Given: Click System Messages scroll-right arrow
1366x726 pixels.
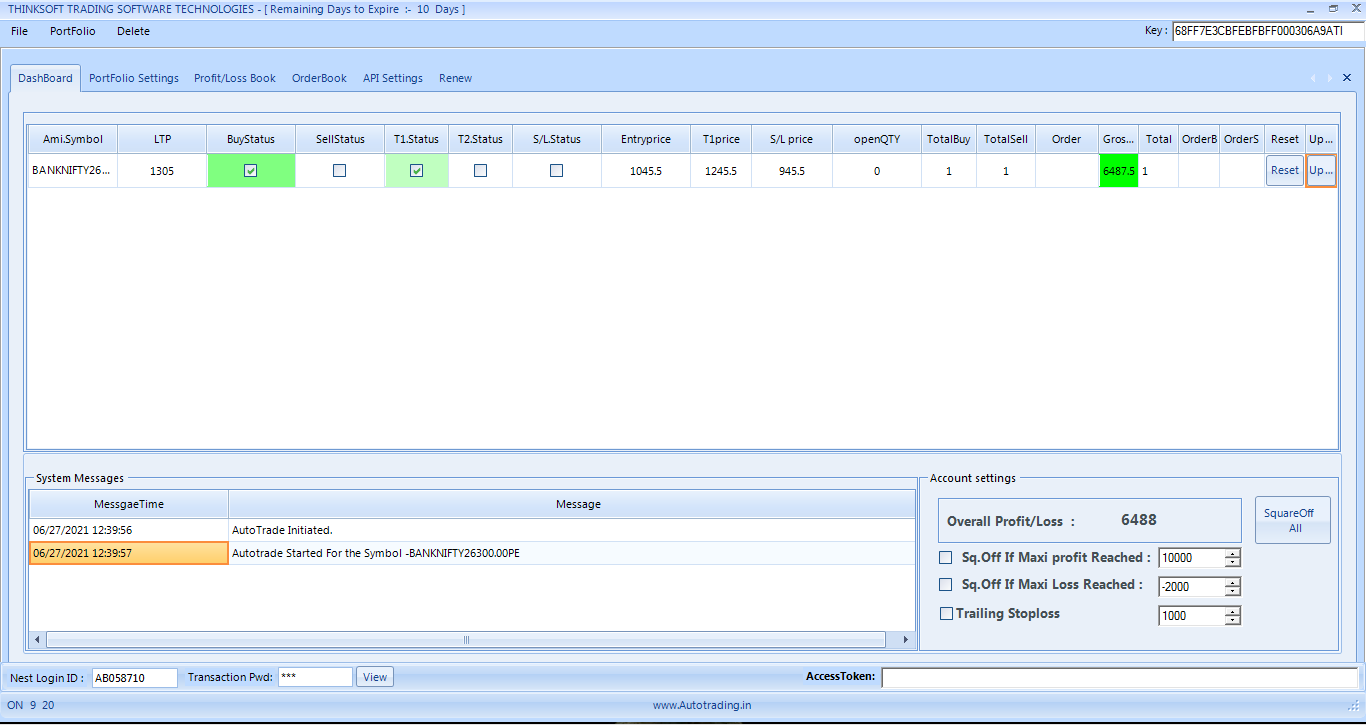Looking at the screenshot, I should [906, 640].
